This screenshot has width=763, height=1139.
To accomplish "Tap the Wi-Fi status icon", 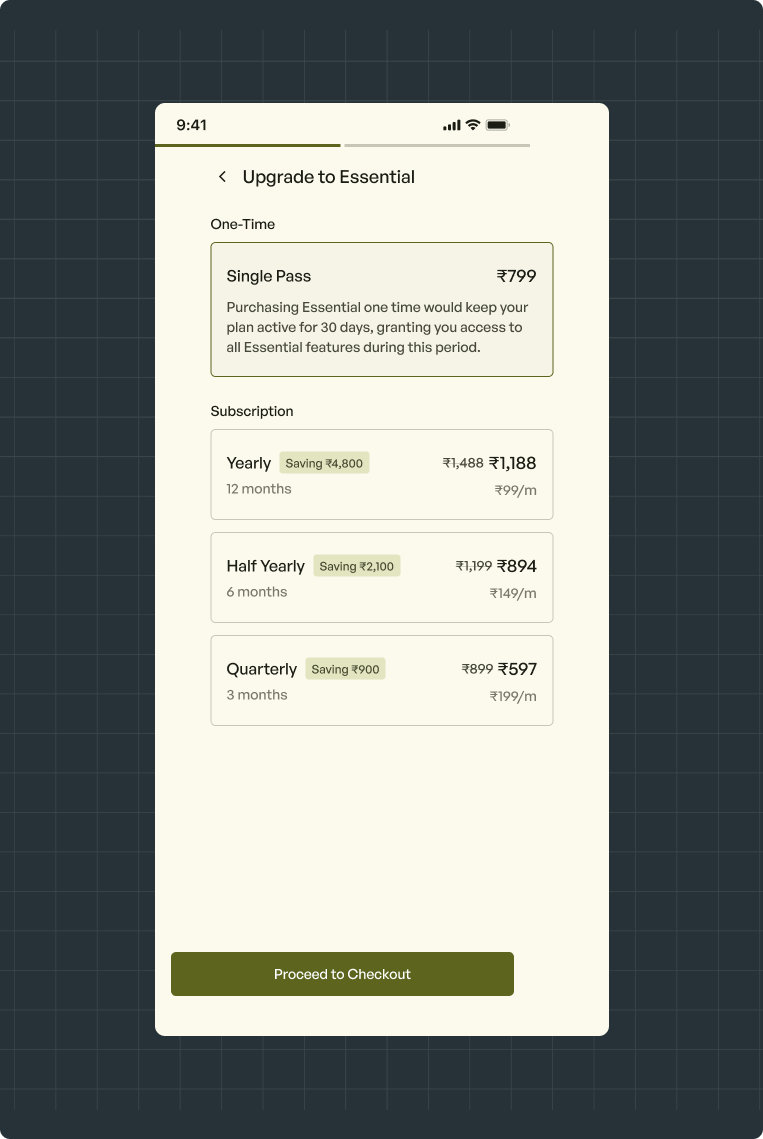I will point(473,124).
